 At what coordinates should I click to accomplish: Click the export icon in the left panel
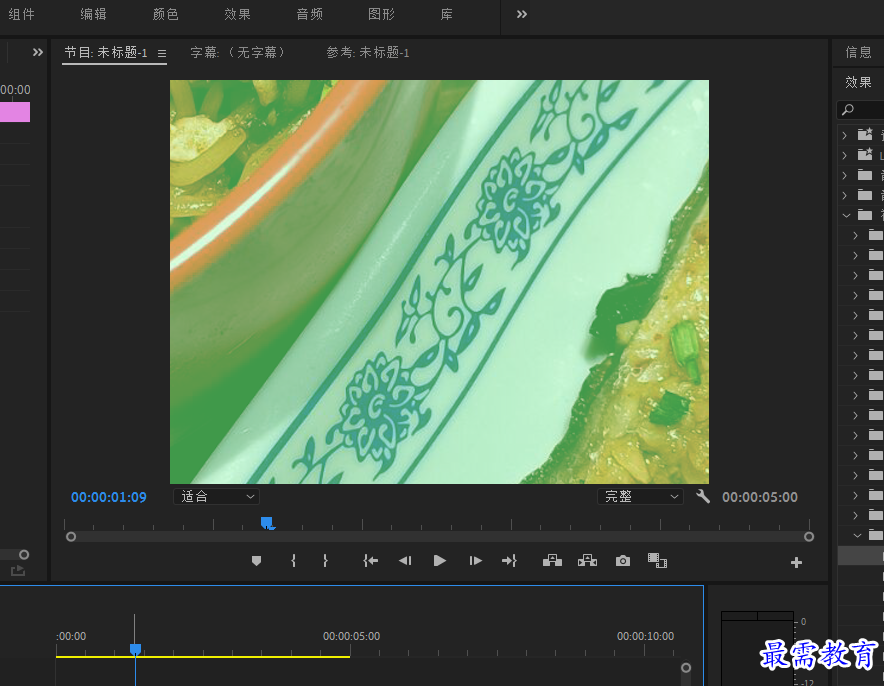[x=18, y=571]
